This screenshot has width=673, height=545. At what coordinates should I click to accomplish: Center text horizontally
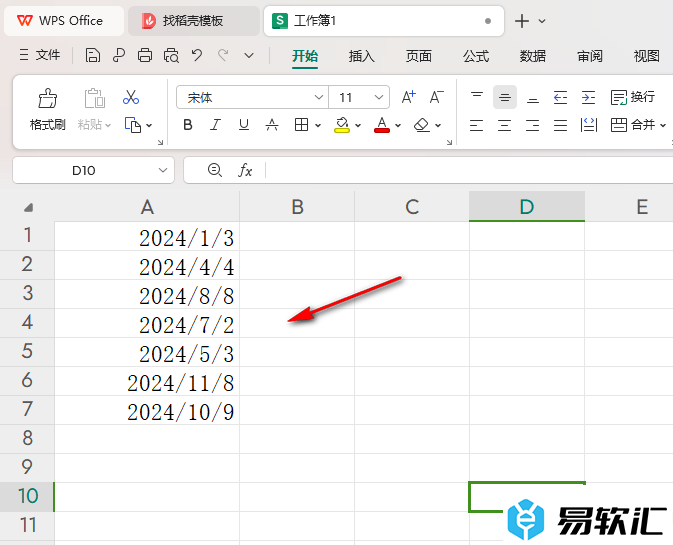(504, 125)
